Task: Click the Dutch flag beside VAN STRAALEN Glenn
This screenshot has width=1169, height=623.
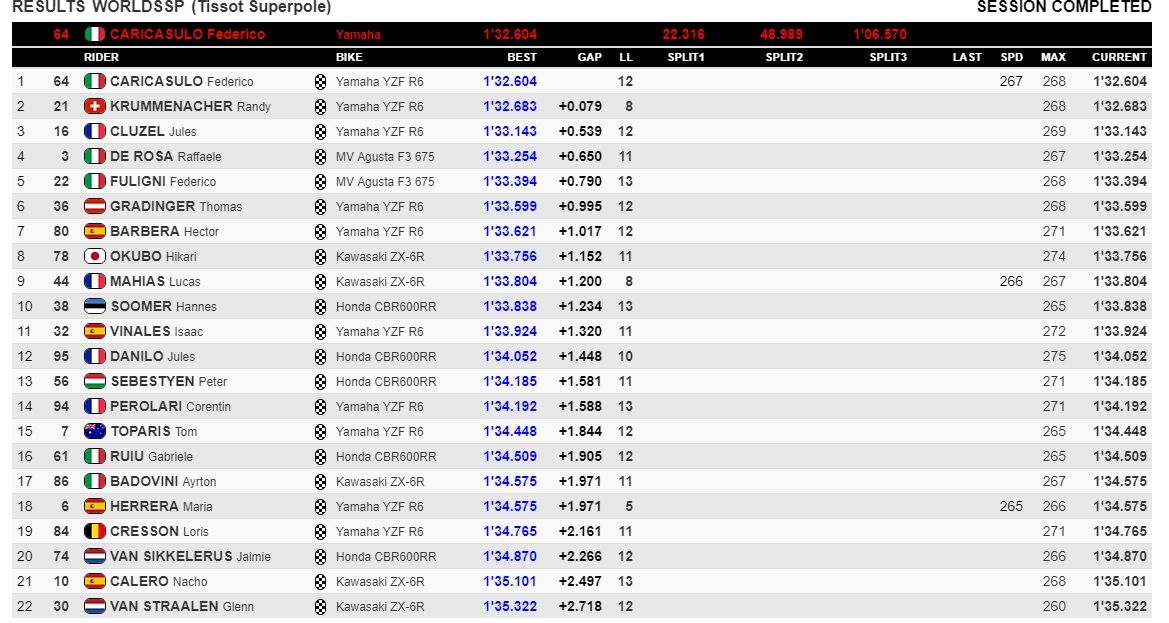Action: [x=95, y=607]
